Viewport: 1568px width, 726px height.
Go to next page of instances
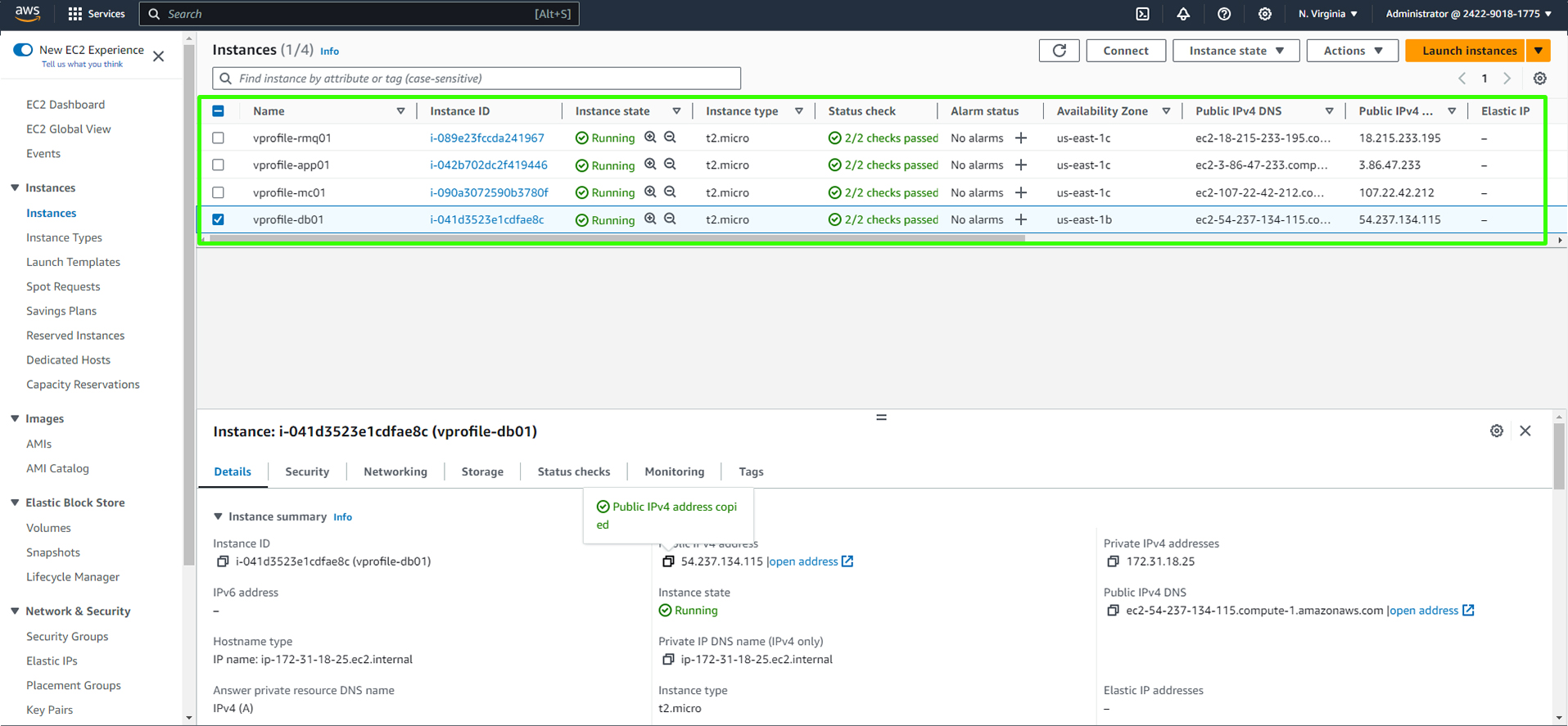[1507, 79]
